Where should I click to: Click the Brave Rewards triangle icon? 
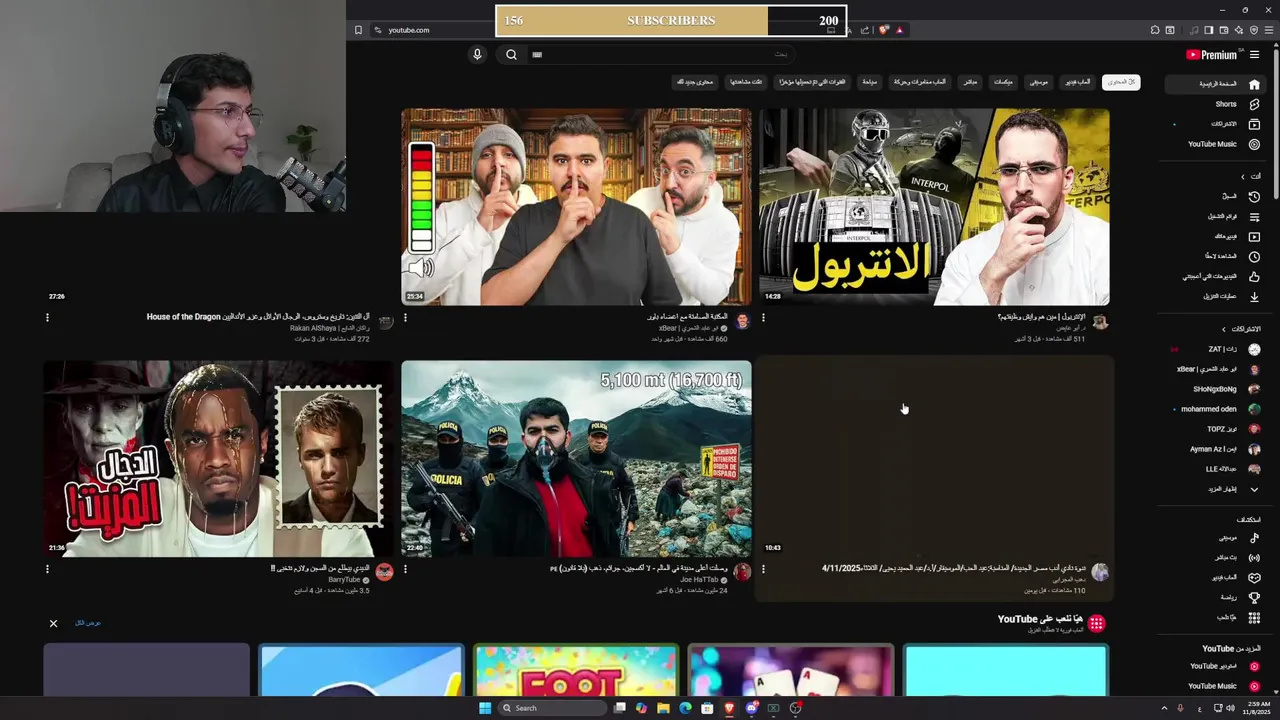pyautogui.click(x=899, y=30)
